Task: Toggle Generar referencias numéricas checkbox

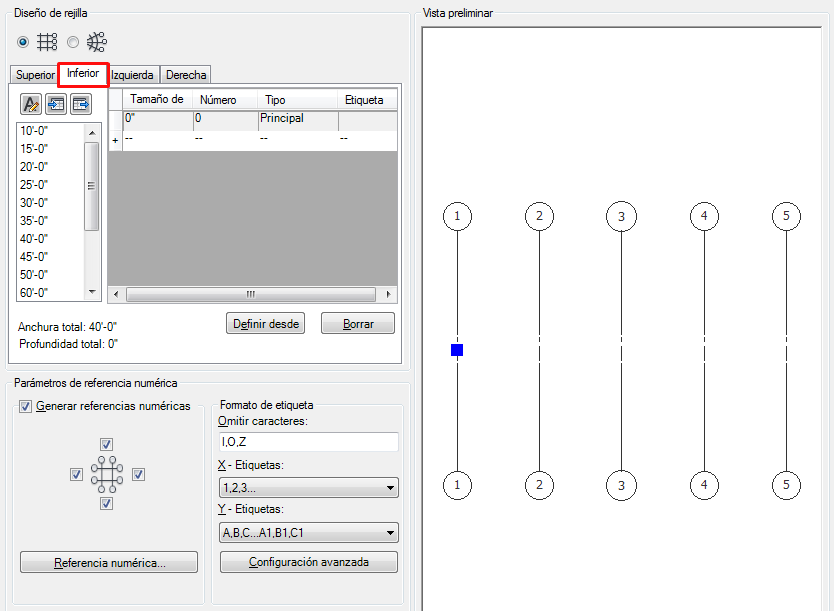Action: pyautogui.click(x=25, y=407)
